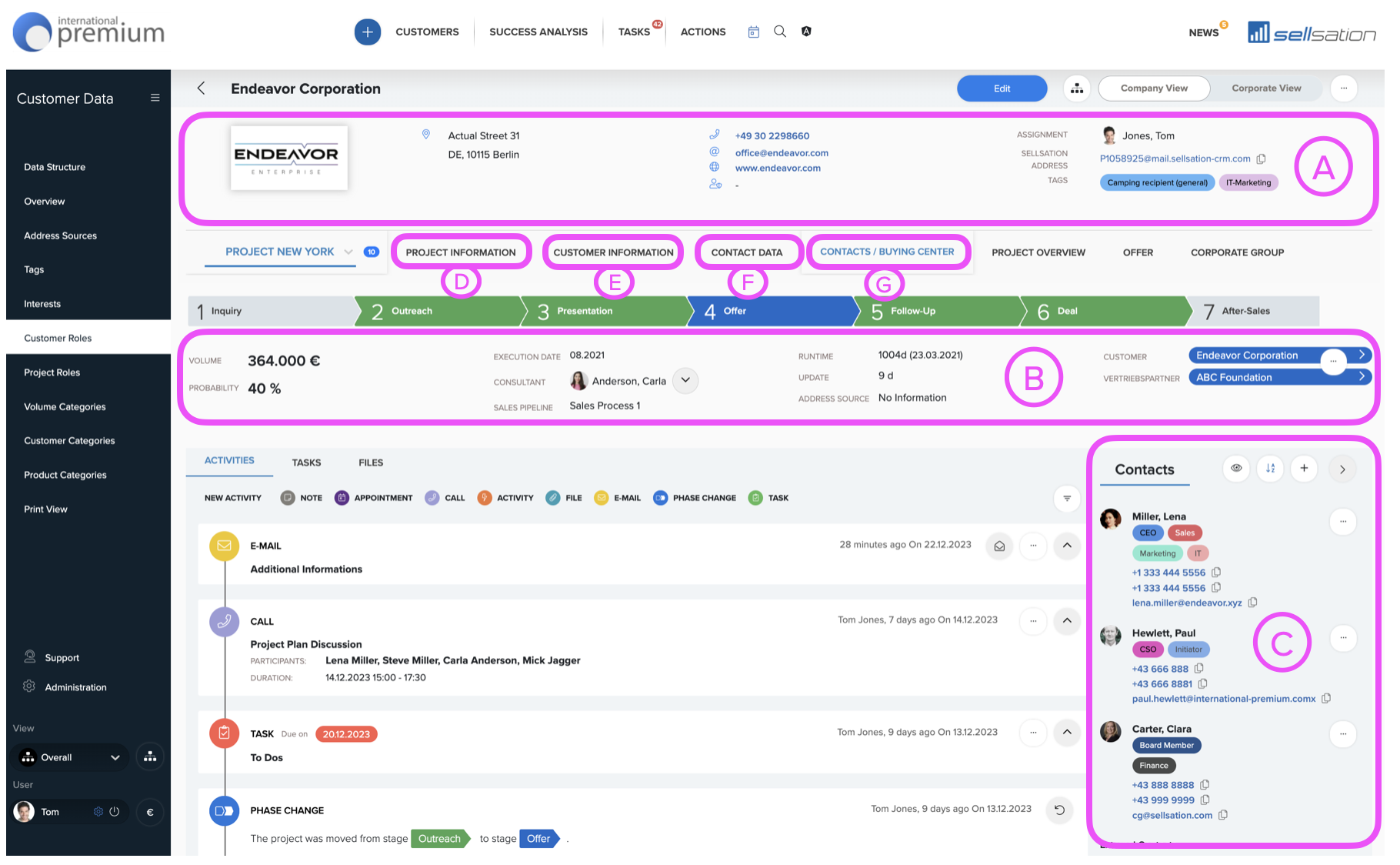Create a new E-Mail activity
Viewport: 1400px width, 865px height.
point(618,498)
